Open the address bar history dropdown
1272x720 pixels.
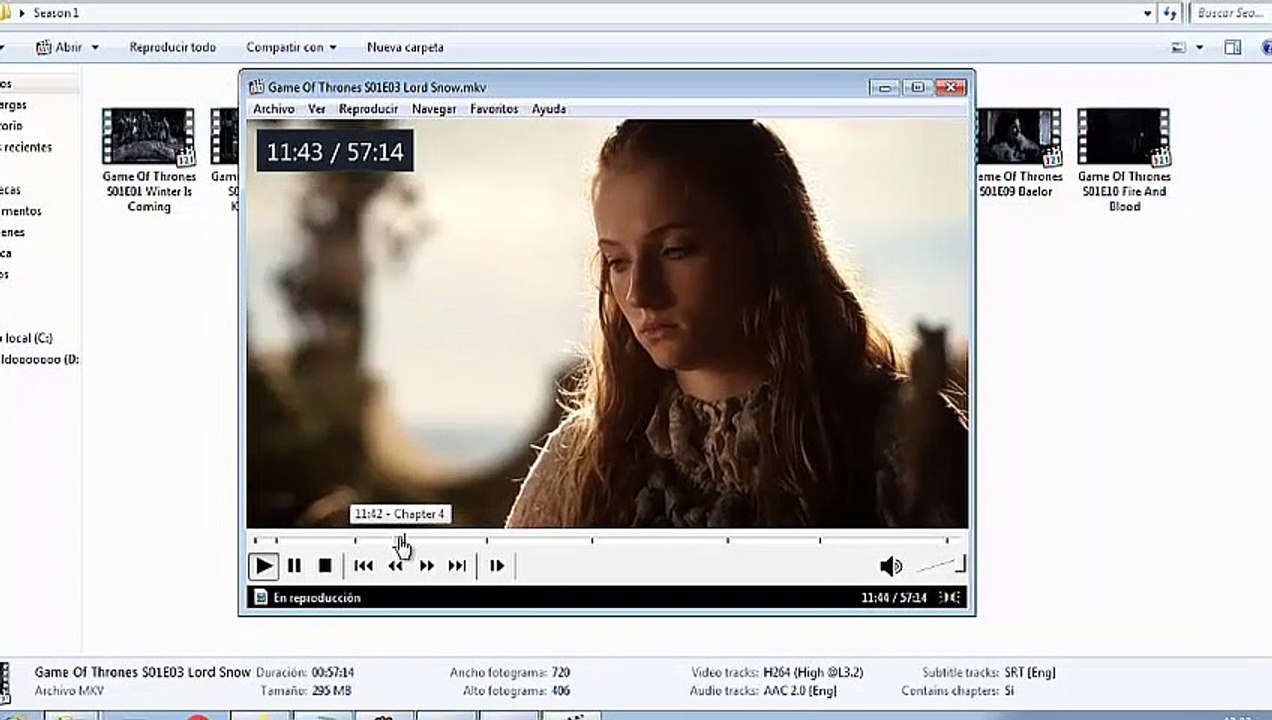pos(1147,13)
